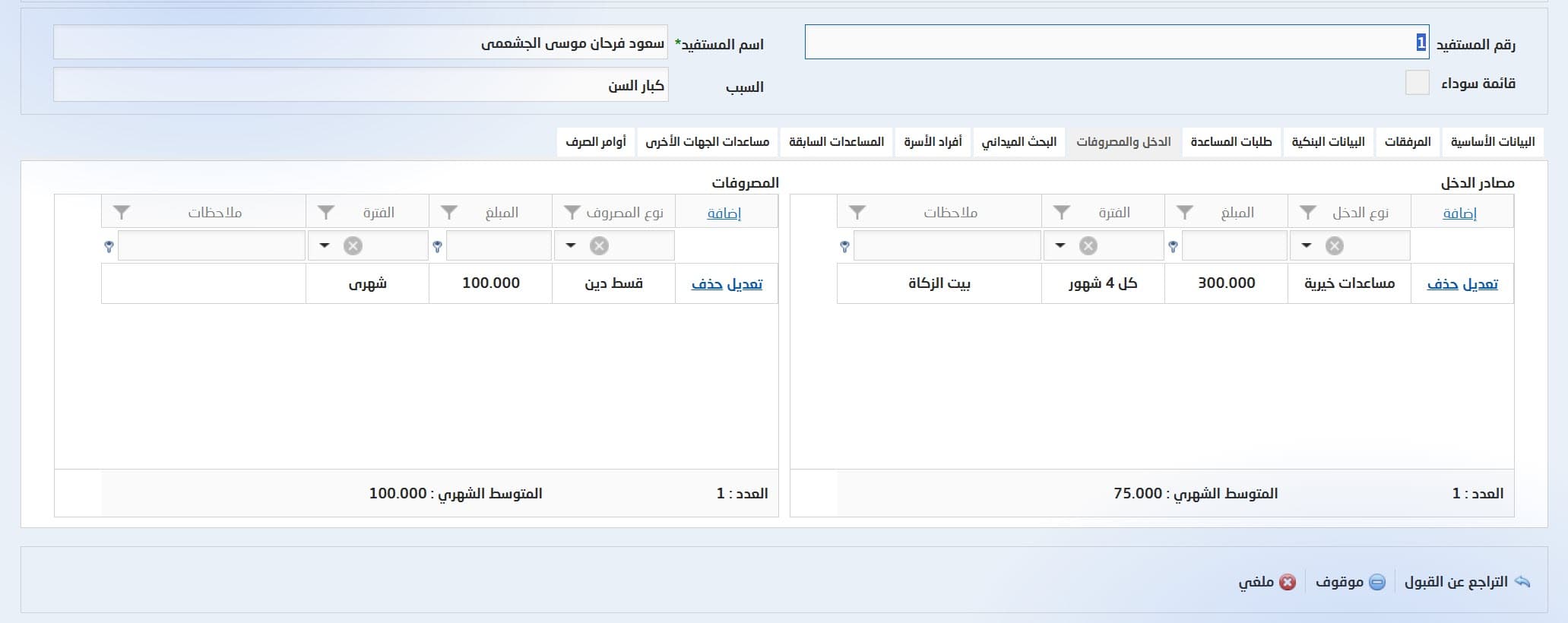1568x623 pixels.
Task: Click the ملغي status button
Action: pyautogui.click(x=1267, y=582)
